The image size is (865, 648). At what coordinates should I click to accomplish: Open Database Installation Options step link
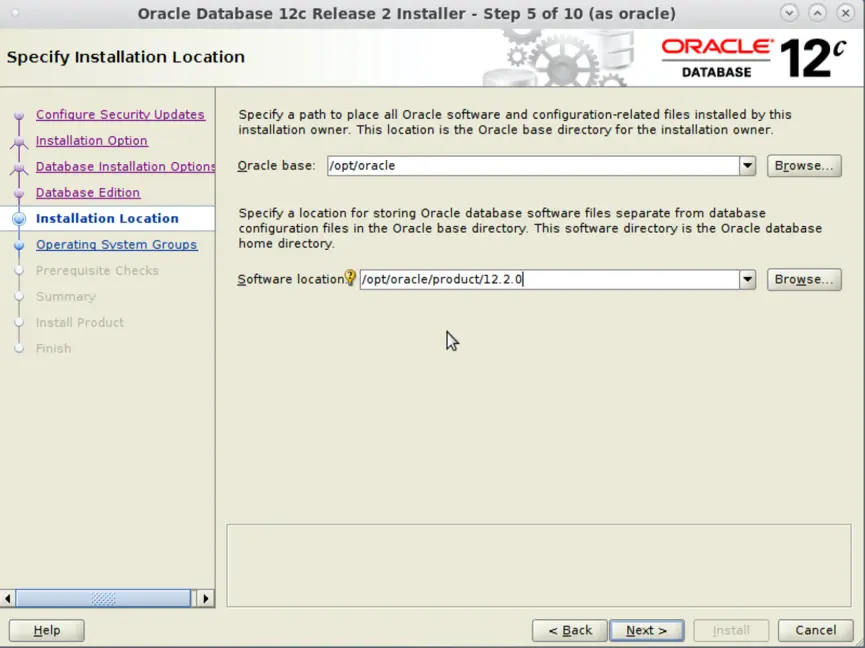point(125,166)
